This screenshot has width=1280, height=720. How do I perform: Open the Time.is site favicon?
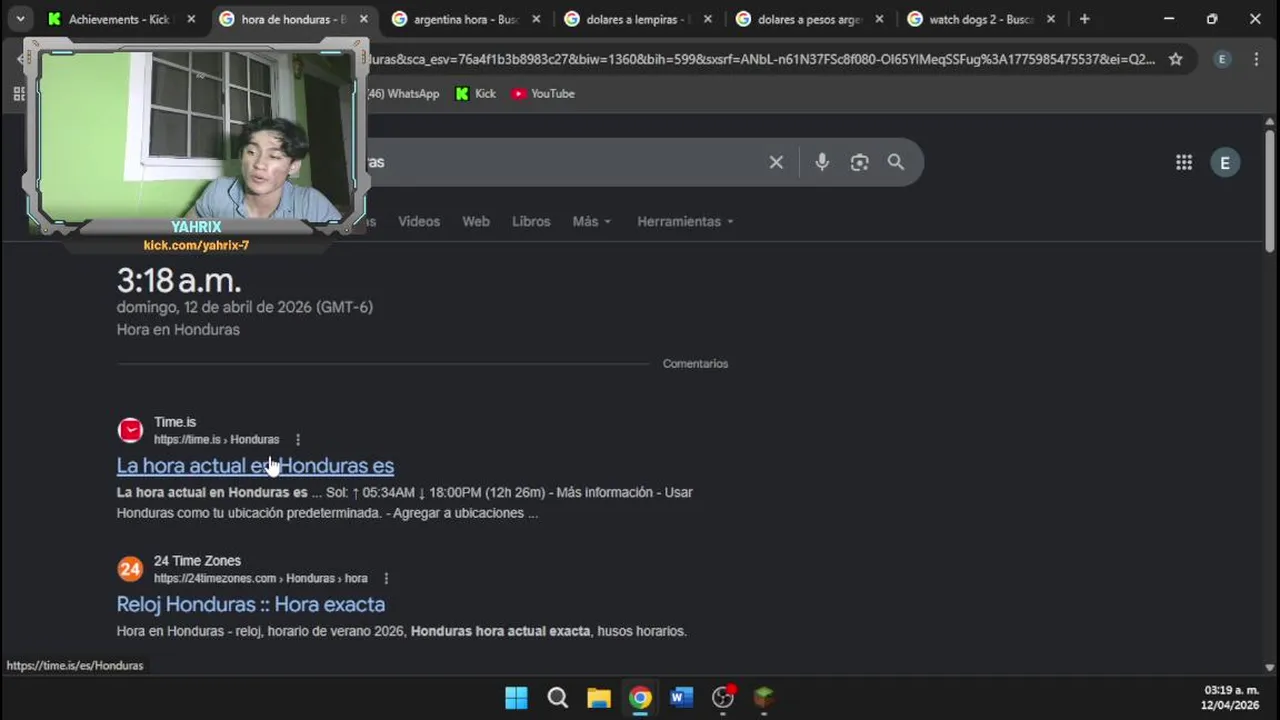[x=131, y=430]
